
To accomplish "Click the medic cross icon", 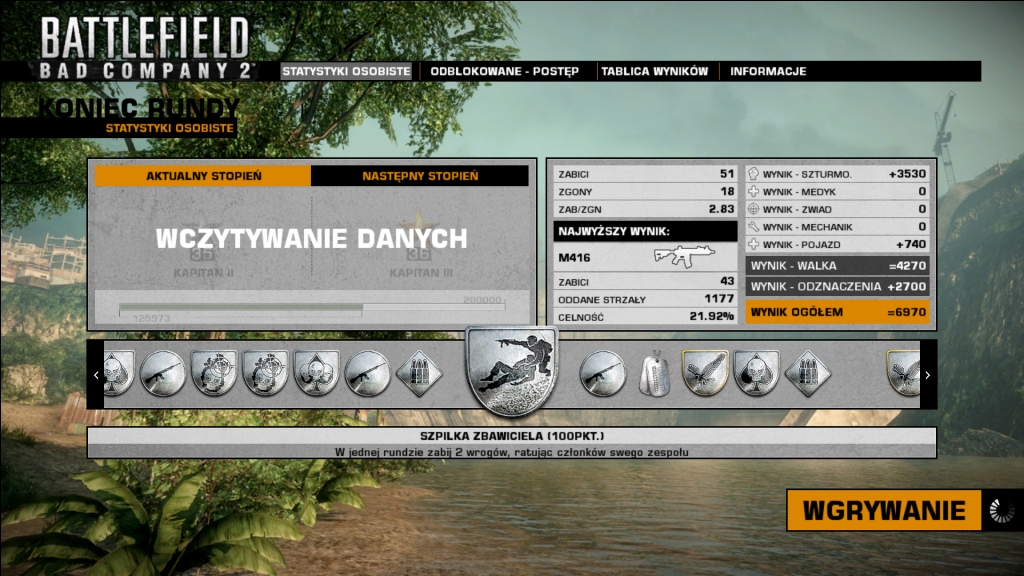I will [754, 191].
